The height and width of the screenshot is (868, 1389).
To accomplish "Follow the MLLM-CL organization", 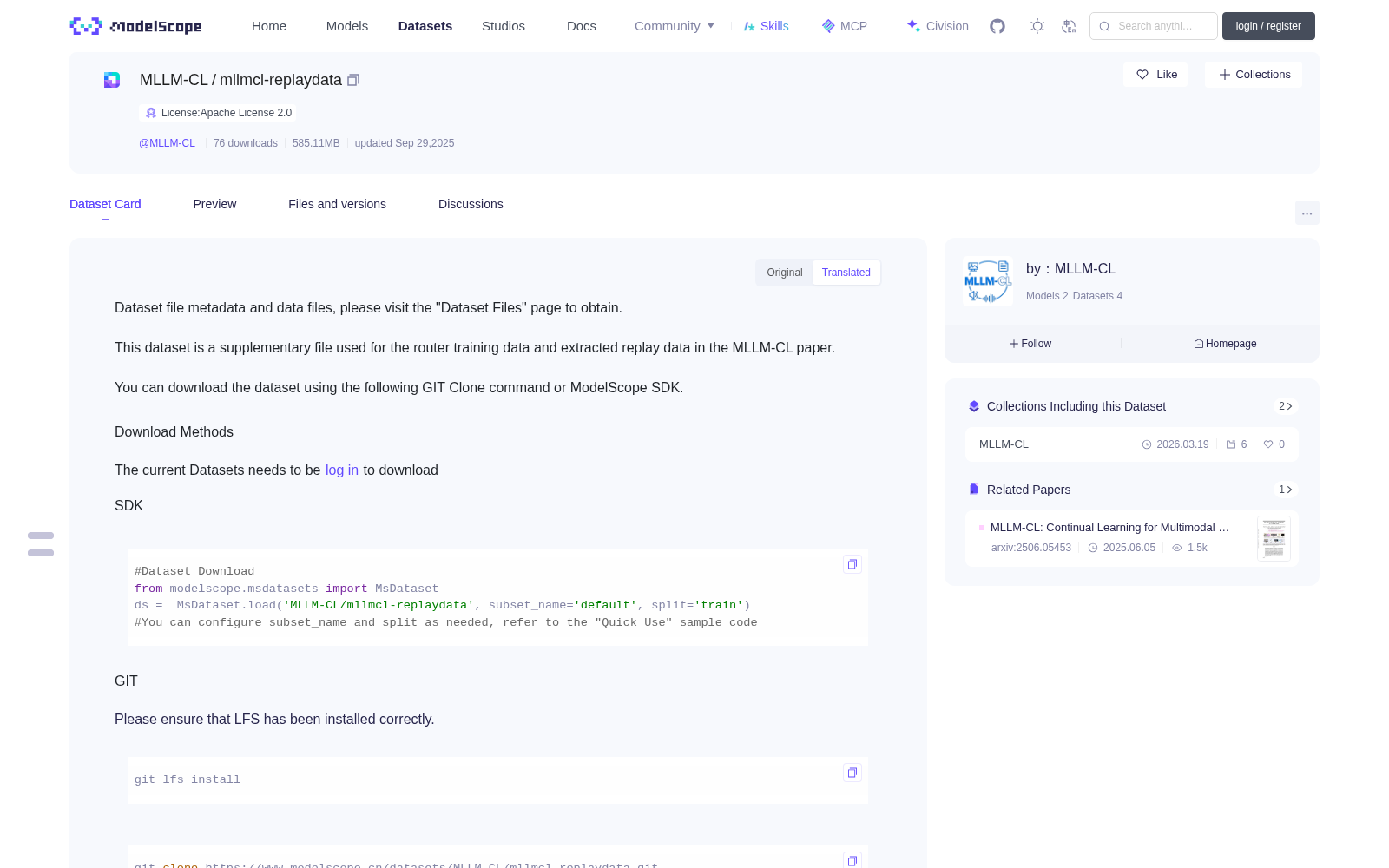I will click(x=1030, y=344).
